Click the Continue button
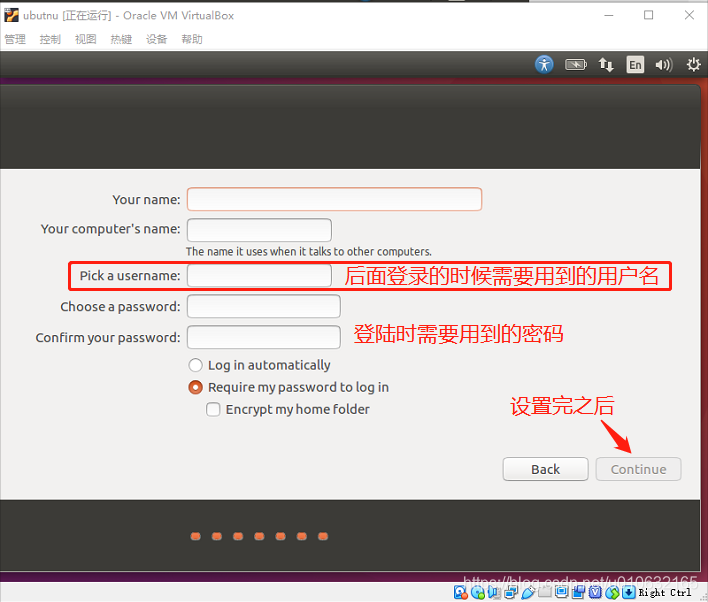The width and height of the screenshot is (708, 602). click(x=638, y=469)
